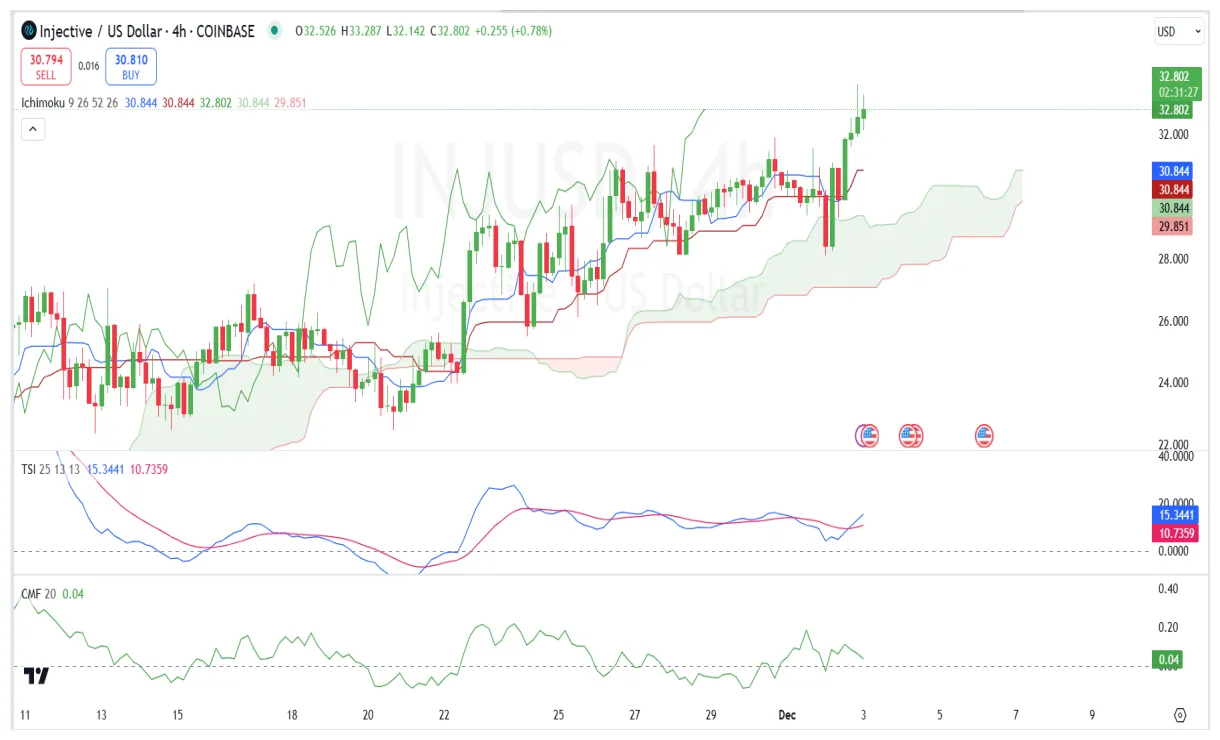Open the USD currency dropdown

coord(1178,30)
